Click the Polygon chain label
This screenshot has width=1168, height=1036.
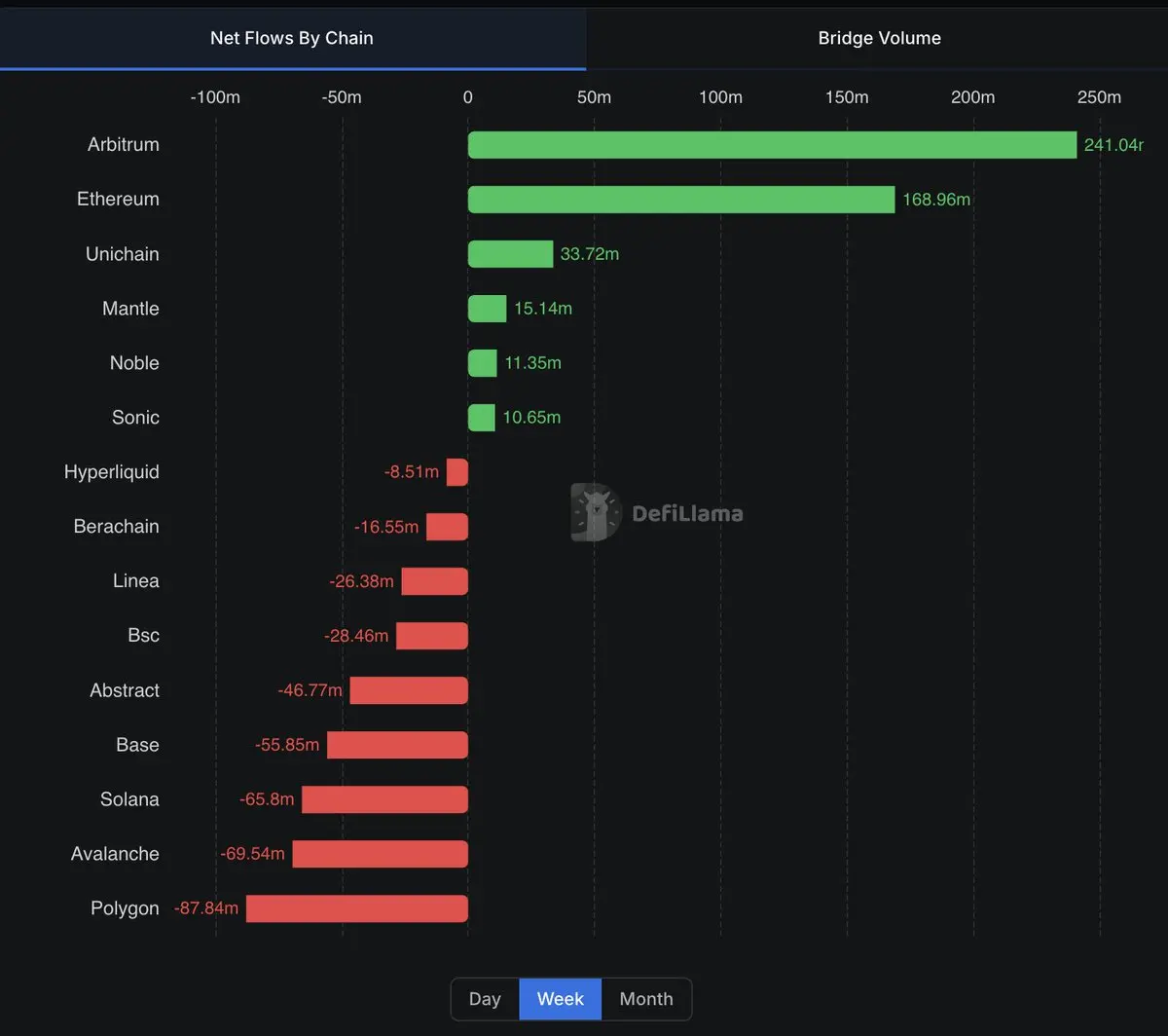[x=125, y=908]
